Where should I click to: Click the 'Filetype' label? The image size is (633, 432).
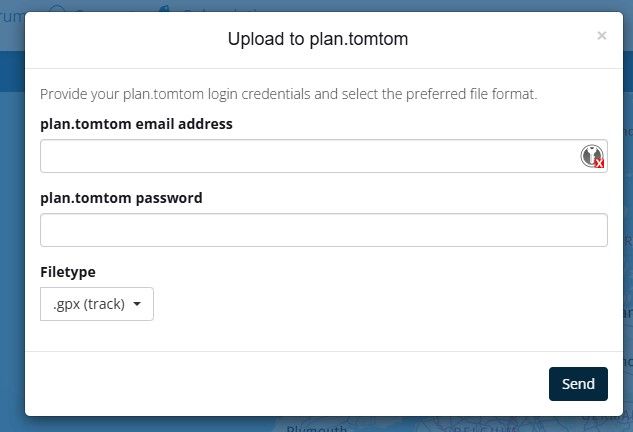tap(68, 272)
